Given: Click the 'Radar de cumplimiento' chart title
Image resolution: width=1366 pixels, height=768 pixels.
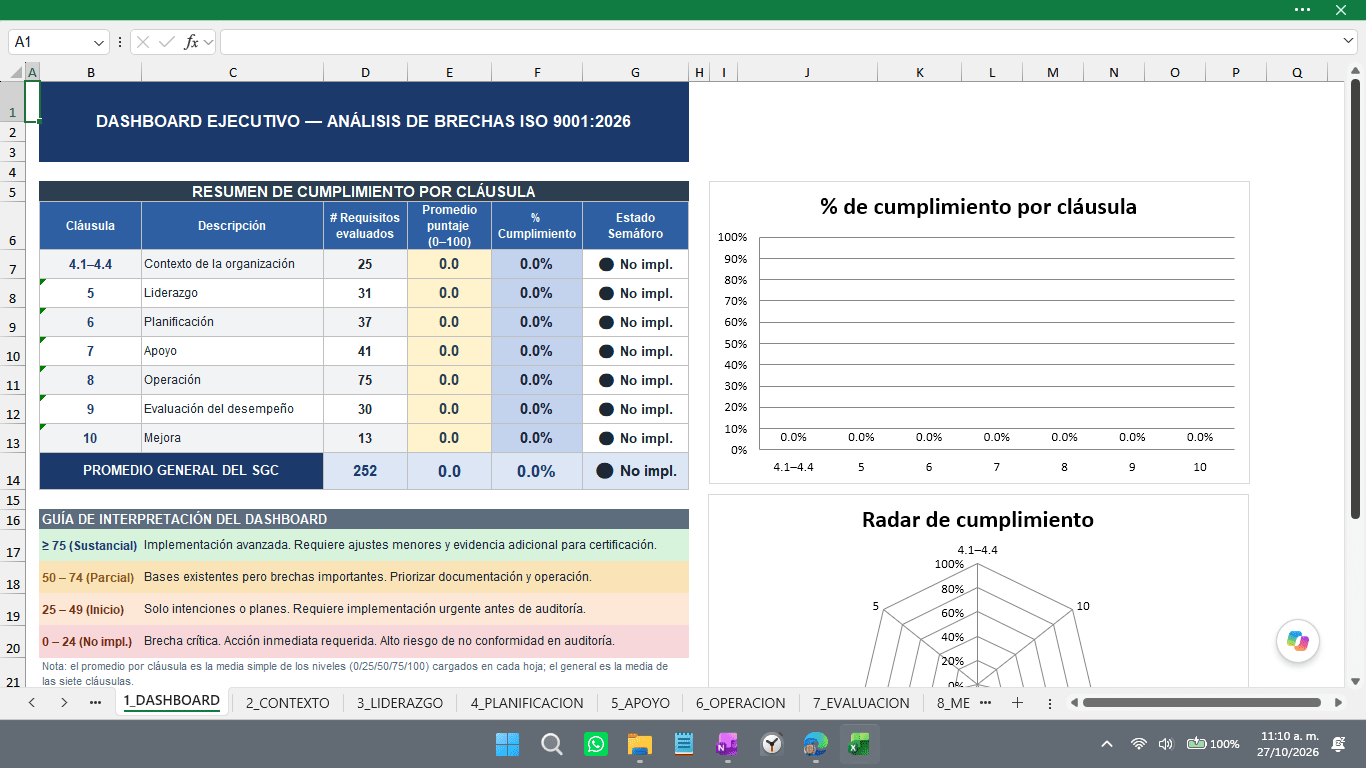Looking at the screenshot, I should (x=978, y=520).
